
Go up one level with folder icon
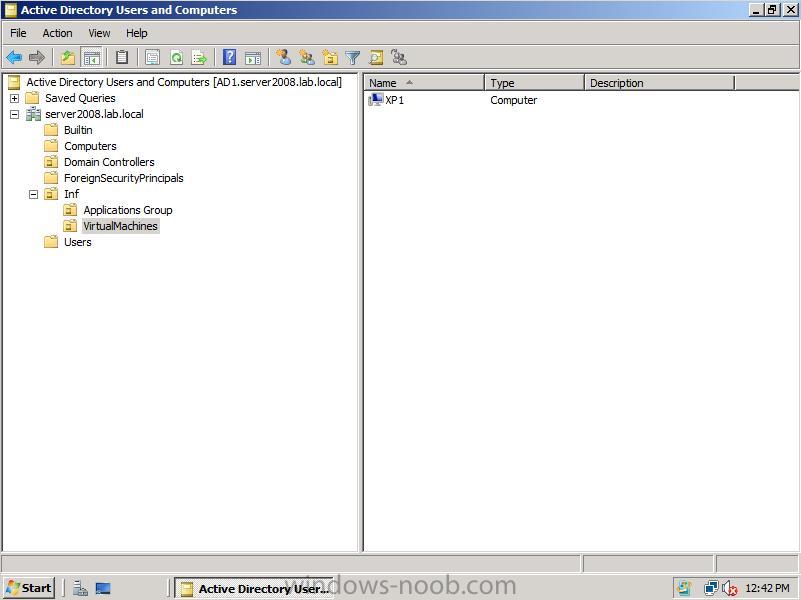(x=67, y=57)
